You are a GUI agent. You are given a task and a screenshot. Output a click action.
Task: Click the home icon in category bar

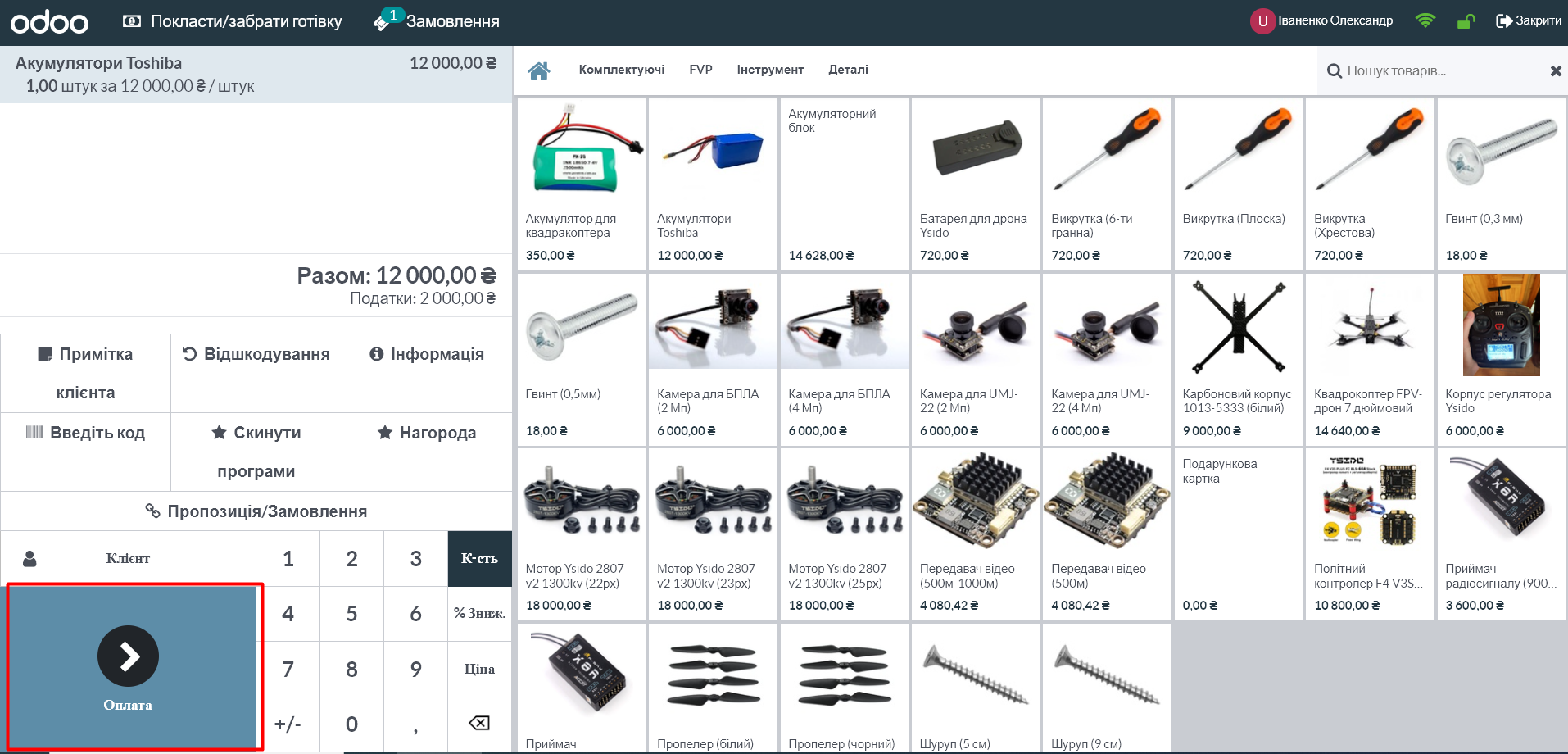(x=538, y=71)
